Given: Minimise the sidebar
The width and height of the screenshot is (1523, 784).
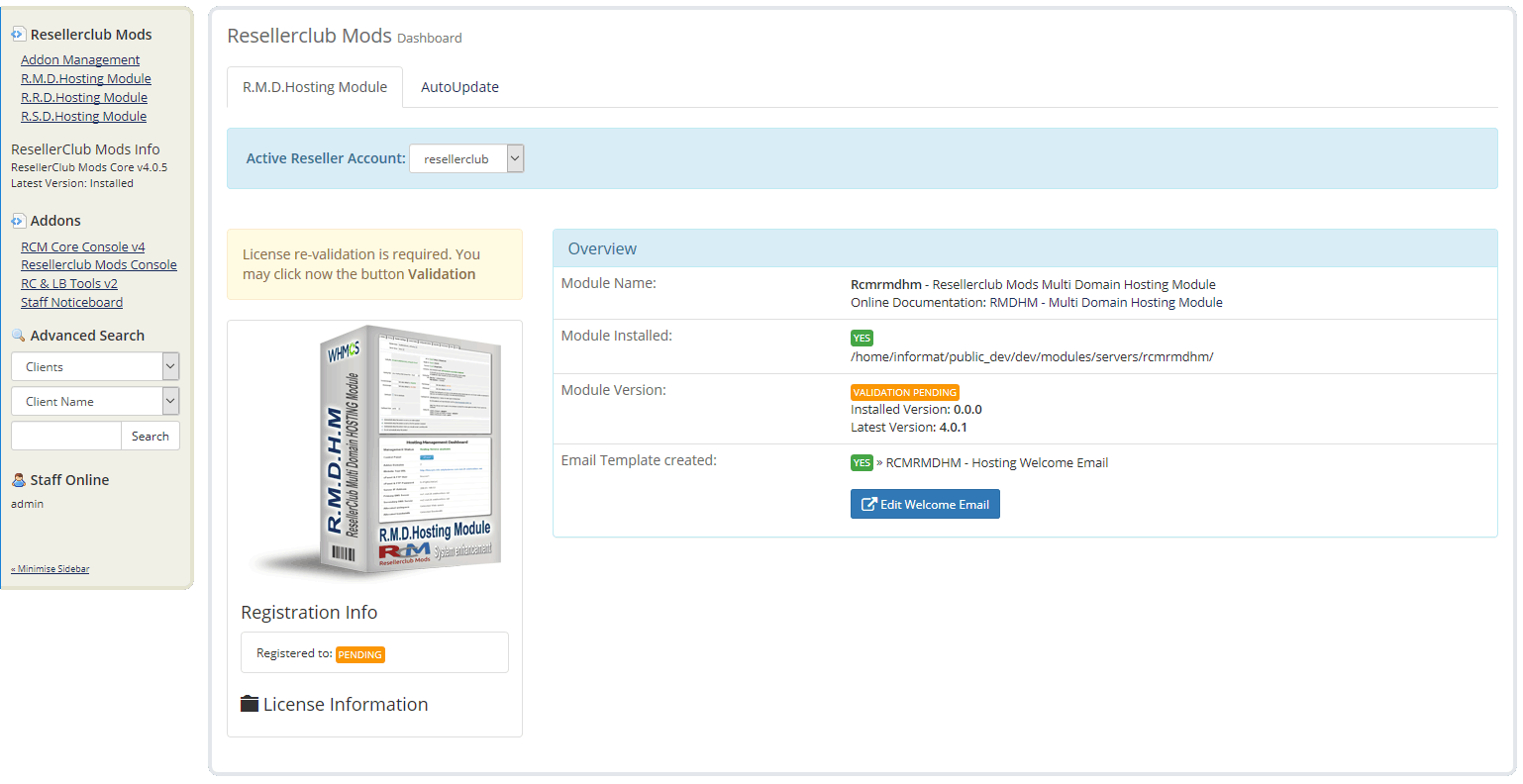Looking at the screenshot, I should 51,569.
